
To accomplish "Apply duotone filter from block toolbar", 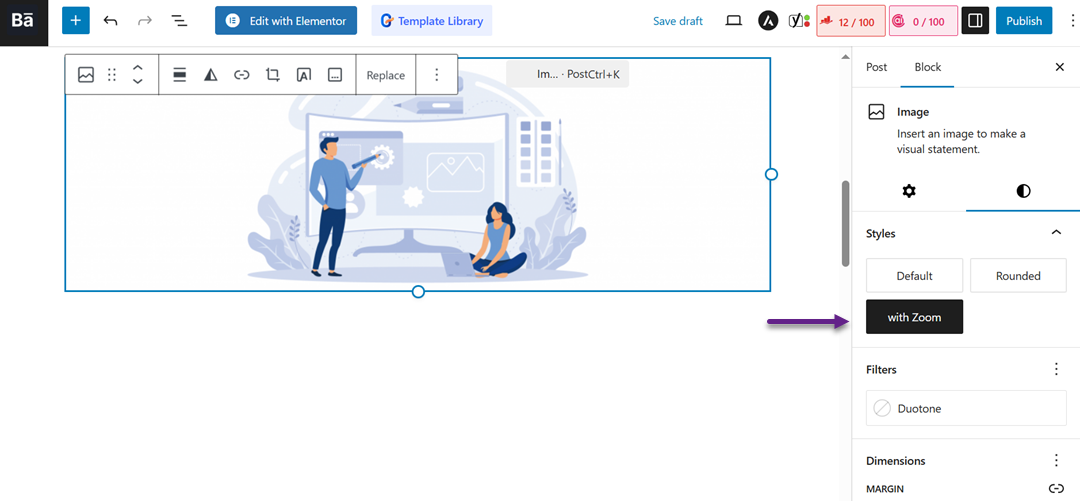I will click(x=210, y=75).
